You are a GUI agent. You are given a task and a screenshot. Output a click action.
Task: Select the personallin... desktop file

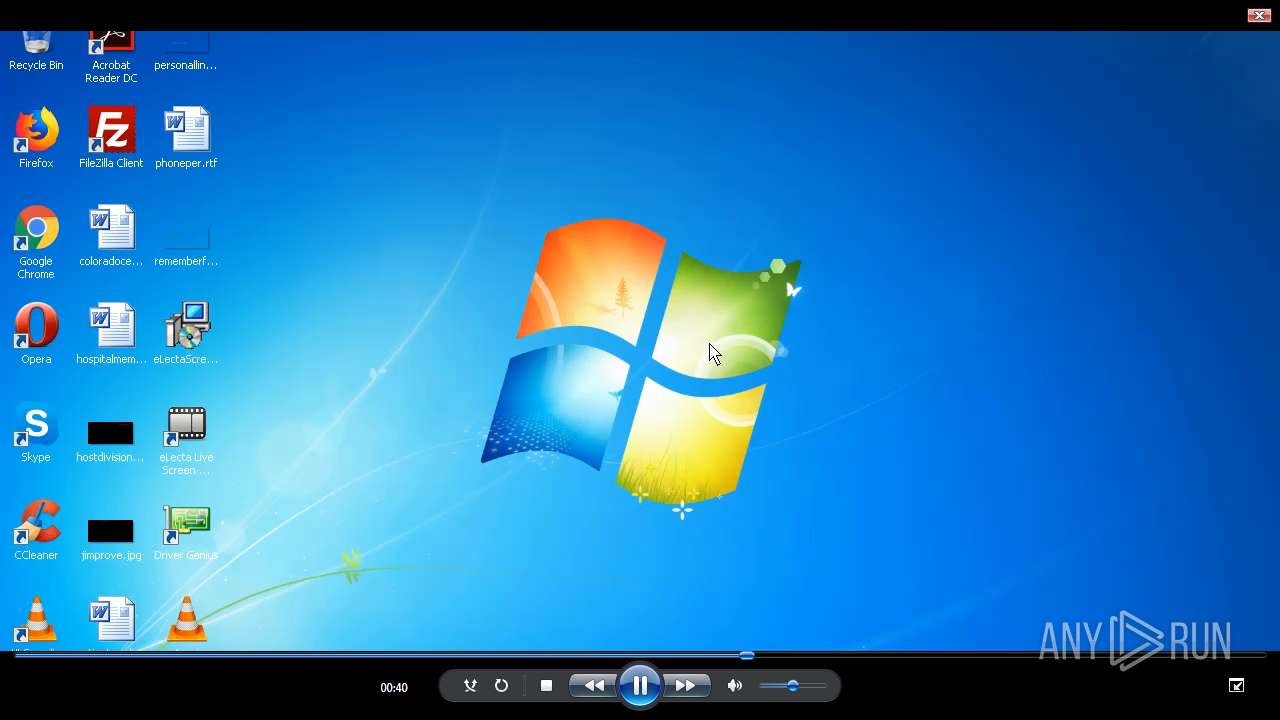[186, 52]
